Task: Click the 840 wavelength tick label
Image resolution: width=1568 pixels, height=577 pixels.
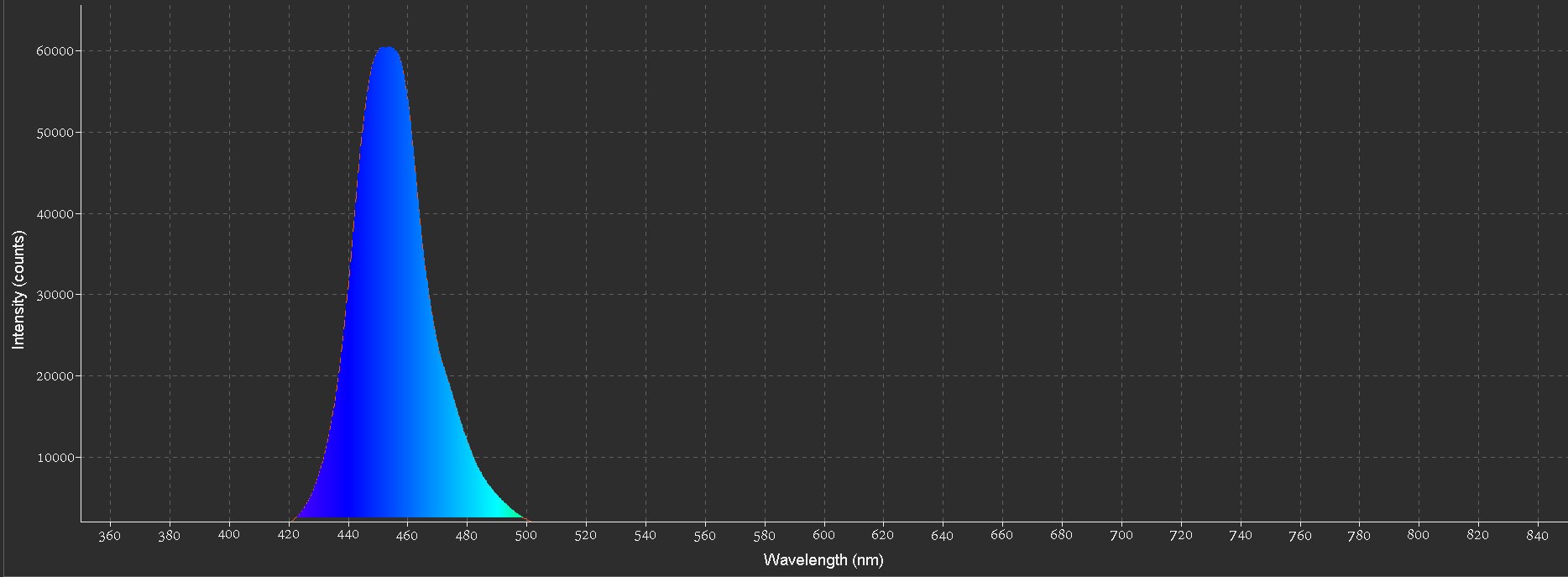Action: coord(1538,535)
